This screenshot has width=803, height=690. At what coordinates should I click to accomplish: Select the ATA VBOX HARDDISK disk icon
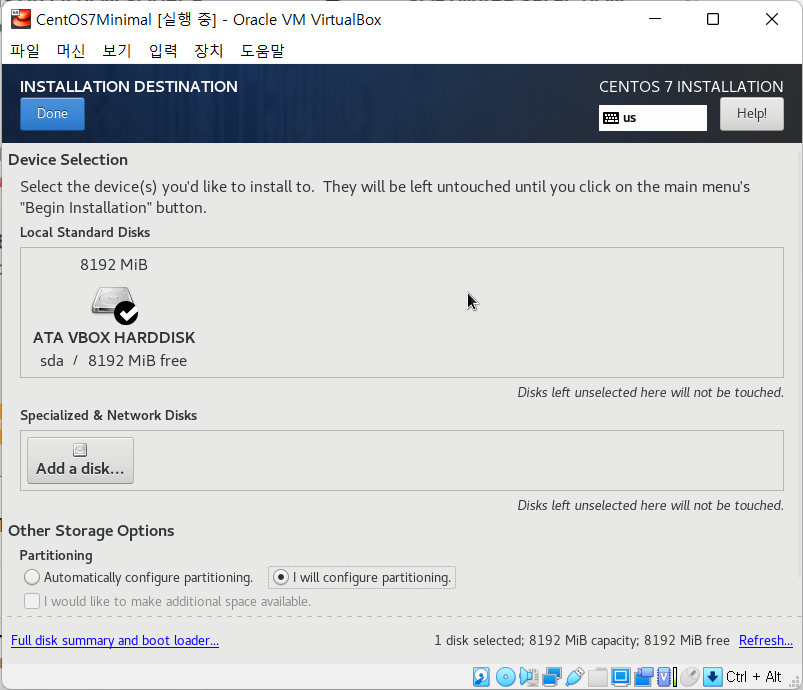coord(115,305)
